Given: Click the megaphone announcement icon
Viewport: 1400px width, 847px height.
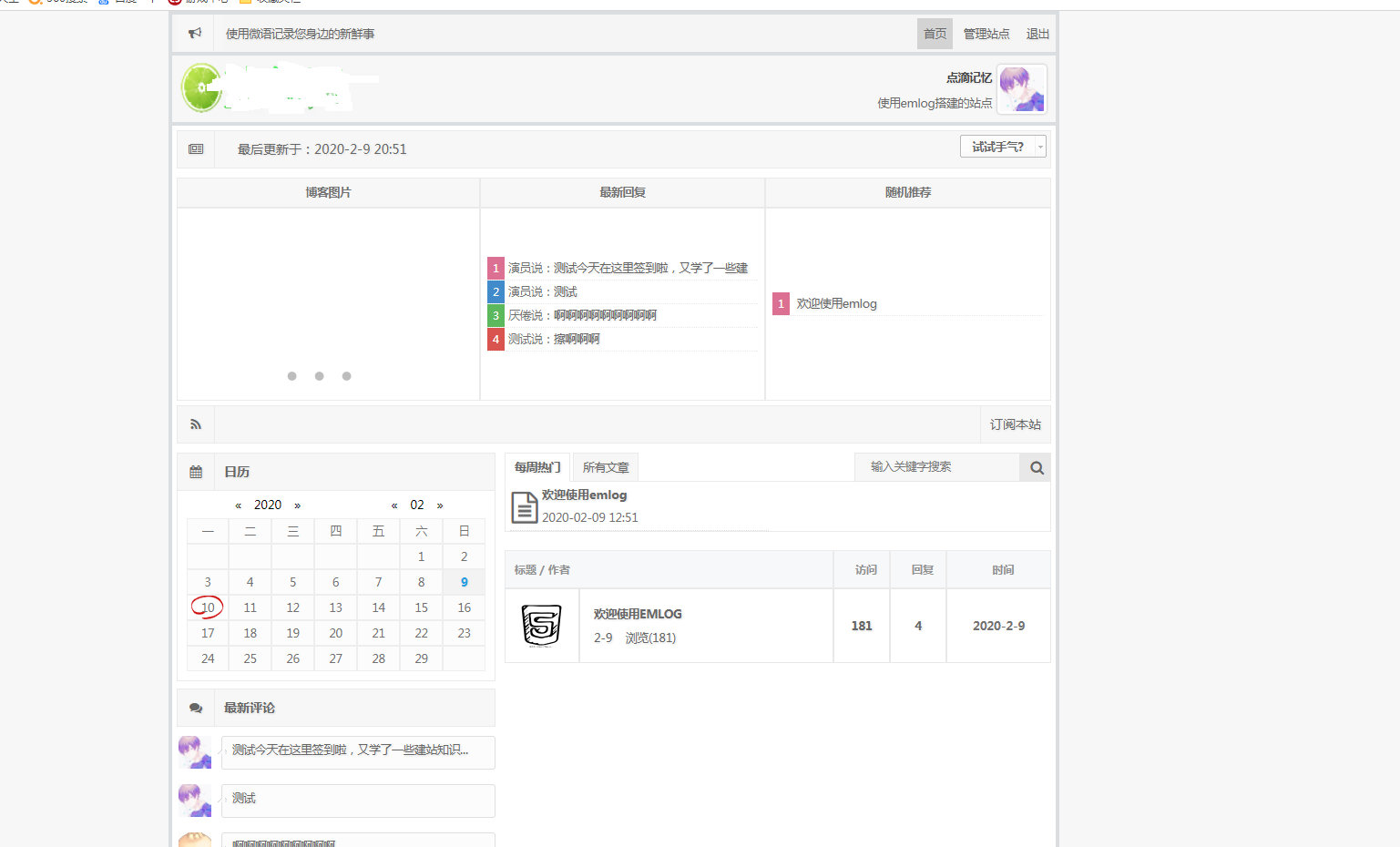Looking at the screenshot, I should coord(195,34).
